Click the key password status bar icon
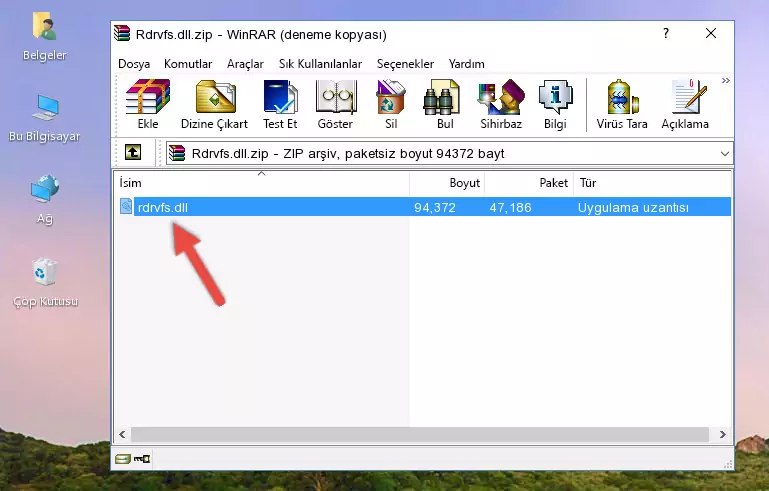Viewport: 769px width, 491px height. coord(142,459)
